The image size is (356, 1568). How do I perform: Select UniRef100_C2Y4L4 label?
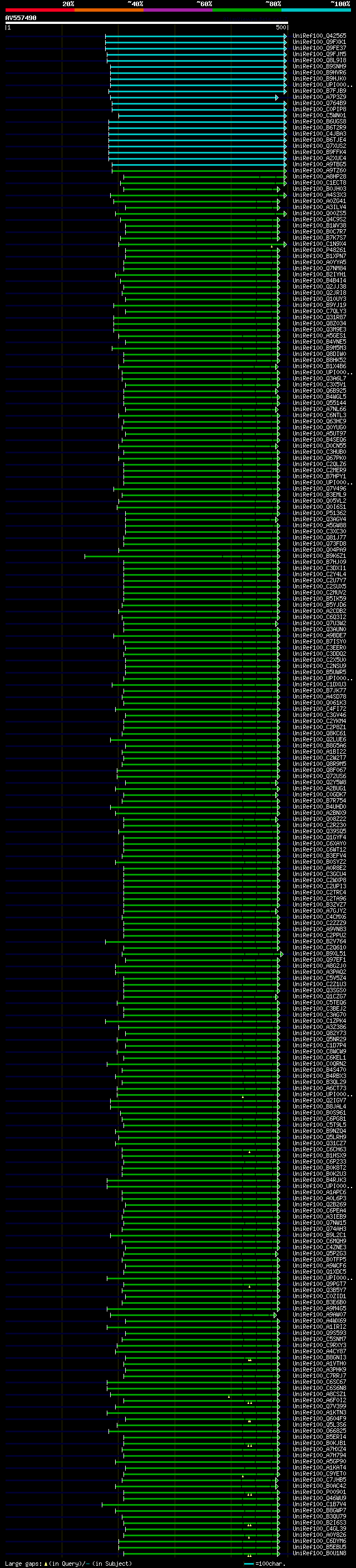pos(319,574)
